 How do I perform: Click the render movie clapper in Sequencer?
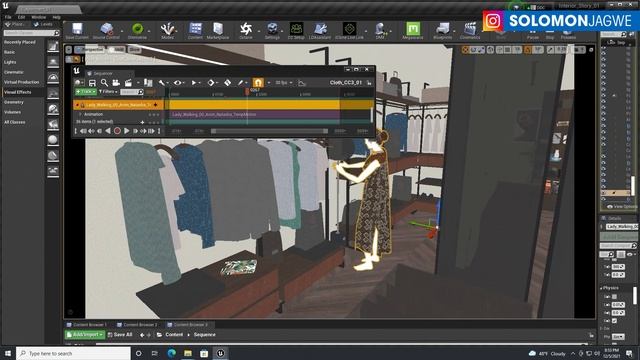pyautogui.click(x=128, y=83)
